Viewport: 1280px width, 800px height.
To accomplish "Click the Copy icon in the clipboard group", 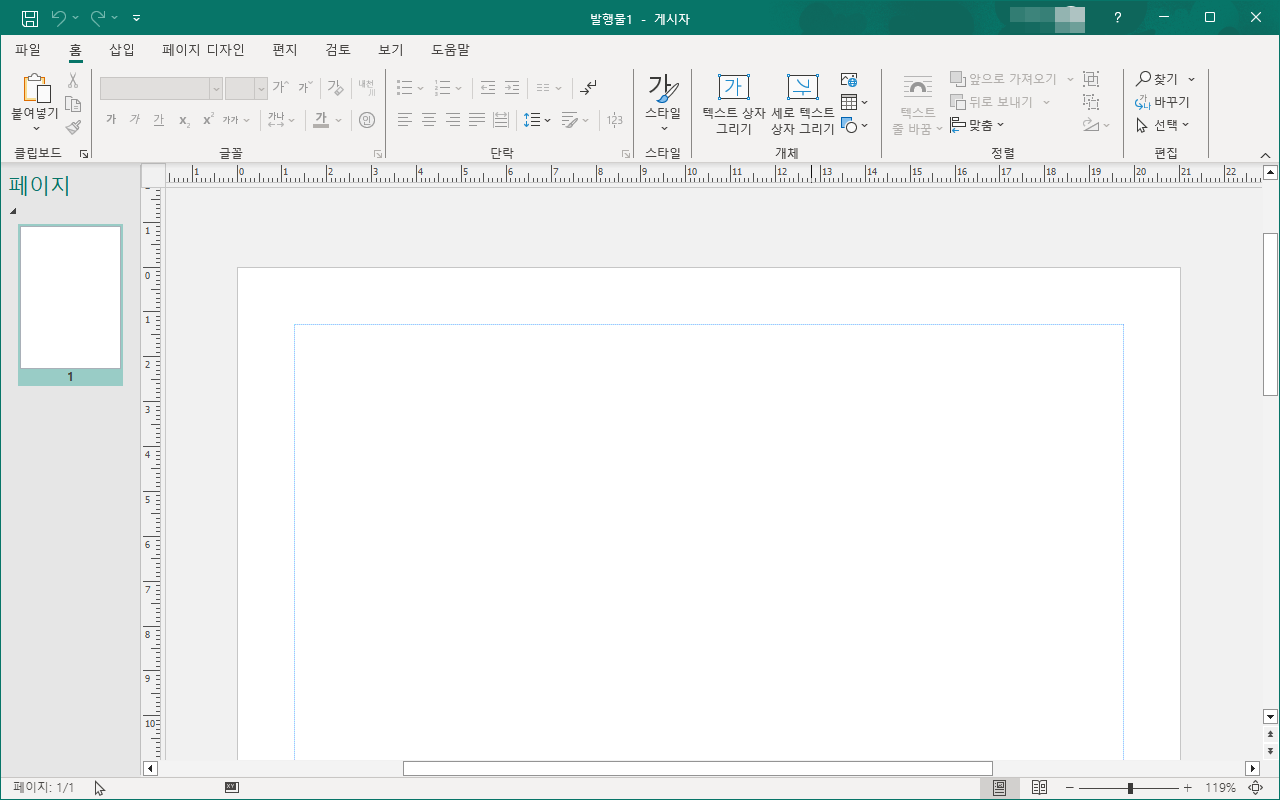I will tap(73, 104).
